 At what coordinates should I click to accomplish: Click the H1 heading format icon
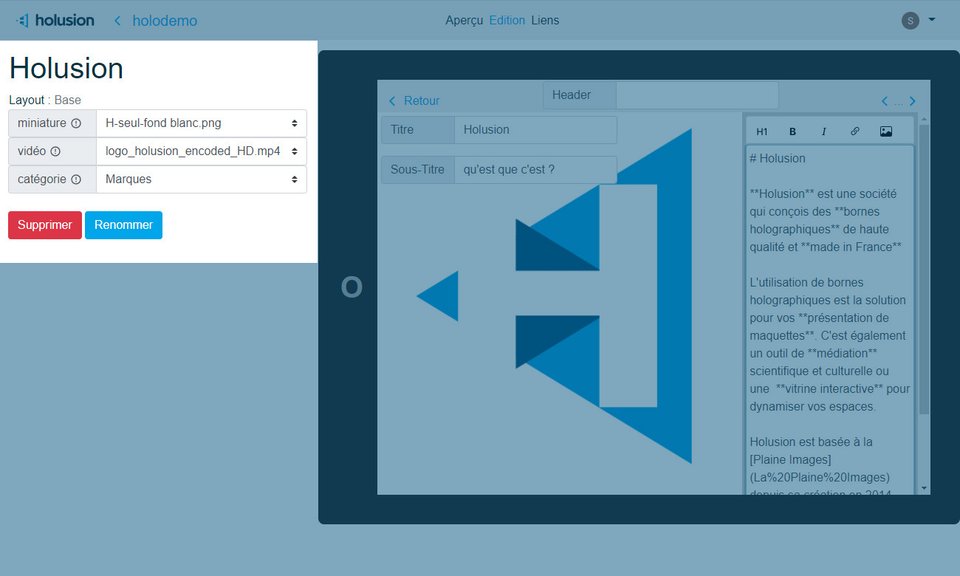click(762, 131)
